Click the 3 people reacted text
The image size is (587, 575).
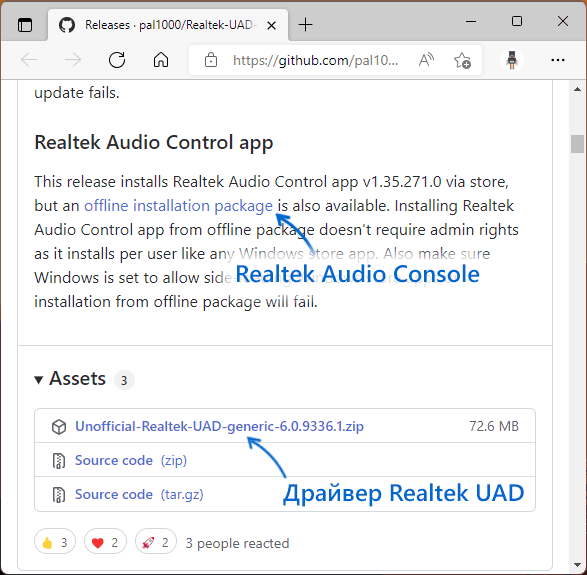[x=237, y=543]
